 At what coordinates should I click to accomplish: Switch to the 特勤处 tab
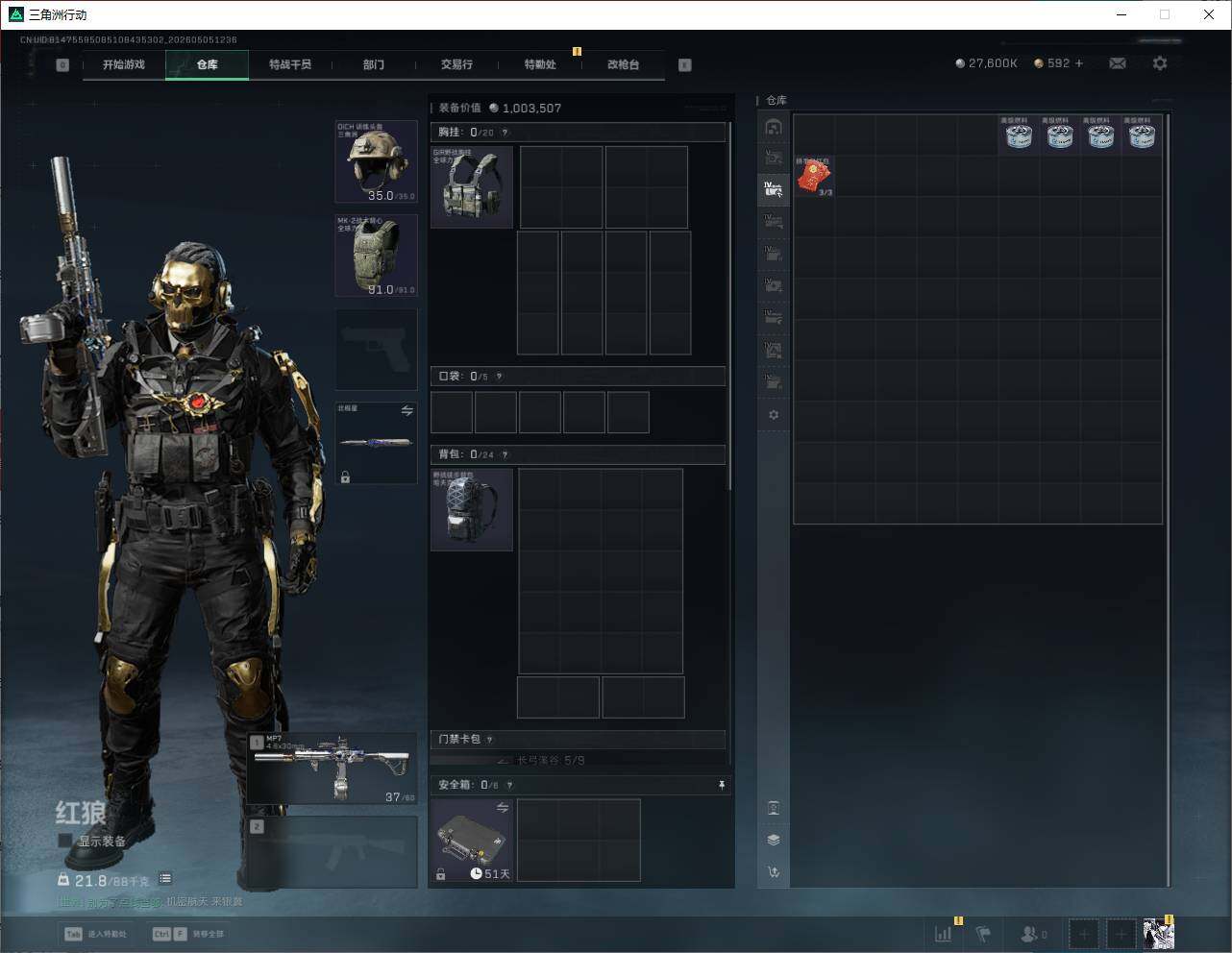click(x=540, y=64)
